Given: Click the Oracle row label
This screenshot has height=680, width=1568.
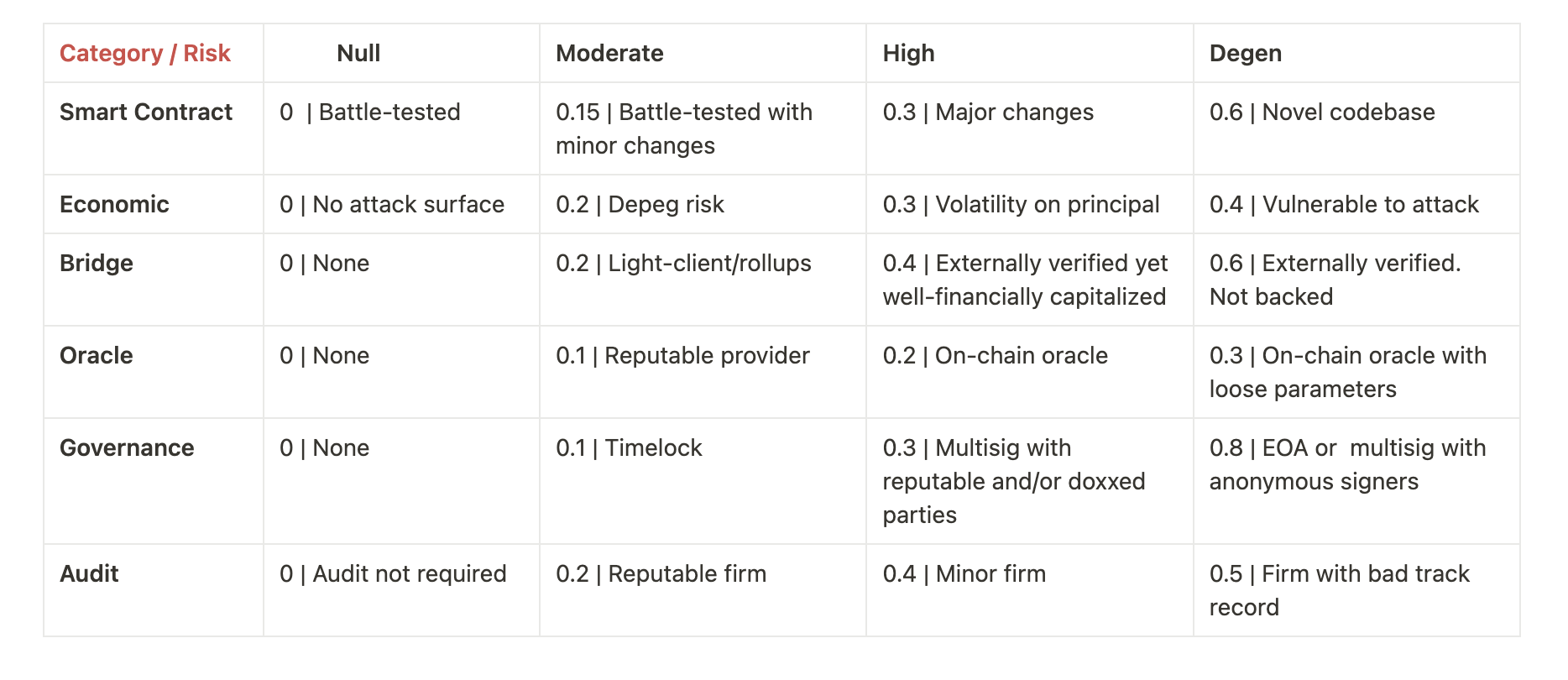Looking at the screenshot, I should click(x=97, y=356).
